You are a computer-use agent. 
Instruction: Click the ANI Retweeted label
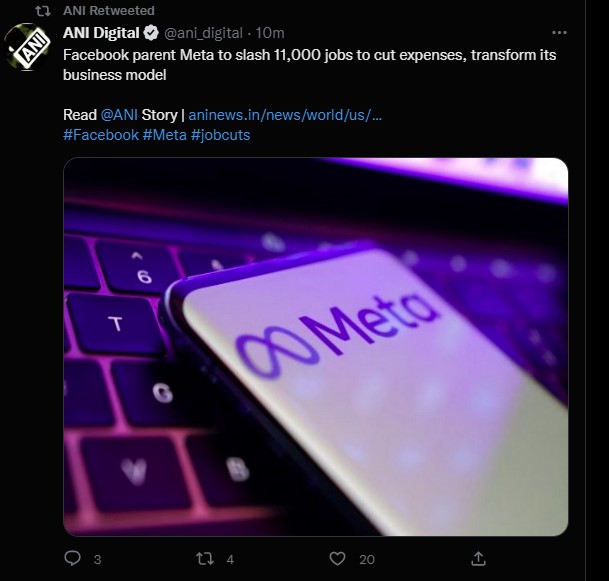coord(109,10)
